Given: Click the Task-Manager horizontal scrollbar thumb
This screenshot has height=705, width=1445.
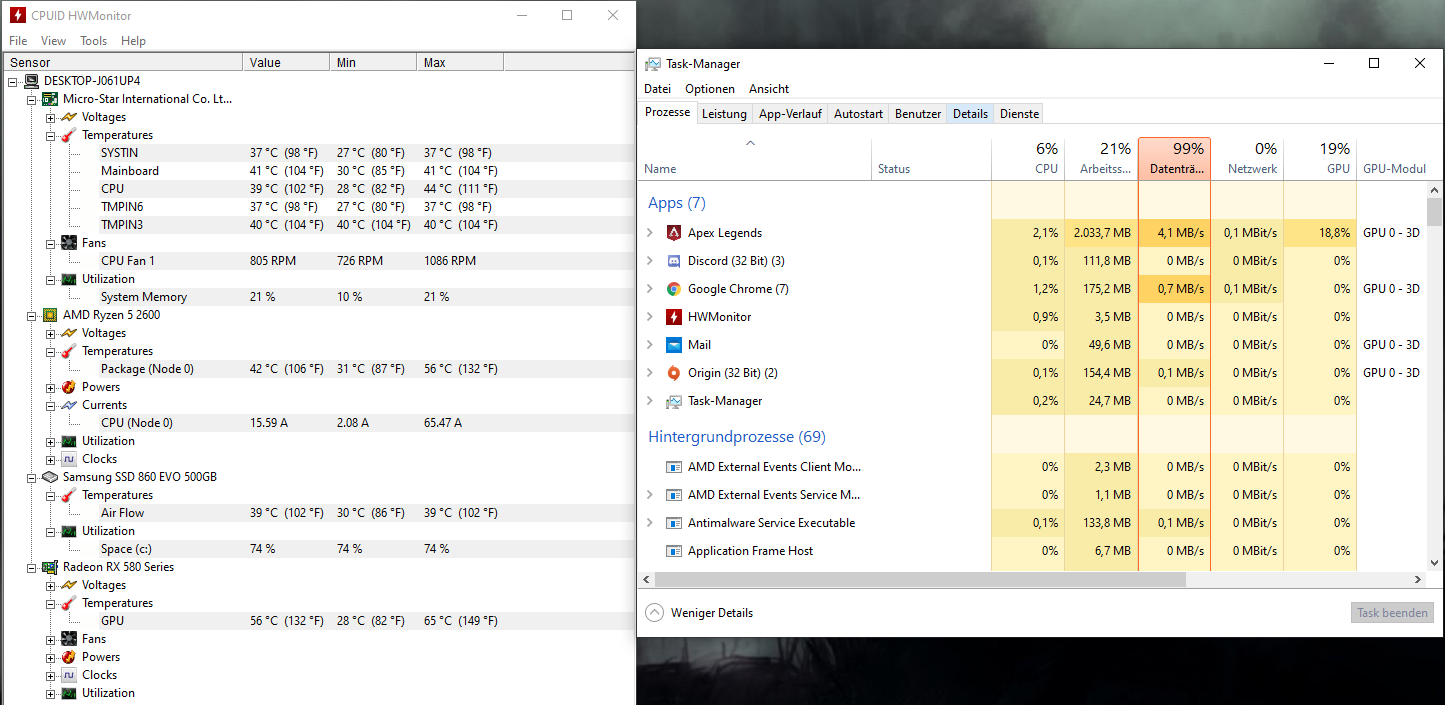Looking at the screenshot, I should 920,580.
